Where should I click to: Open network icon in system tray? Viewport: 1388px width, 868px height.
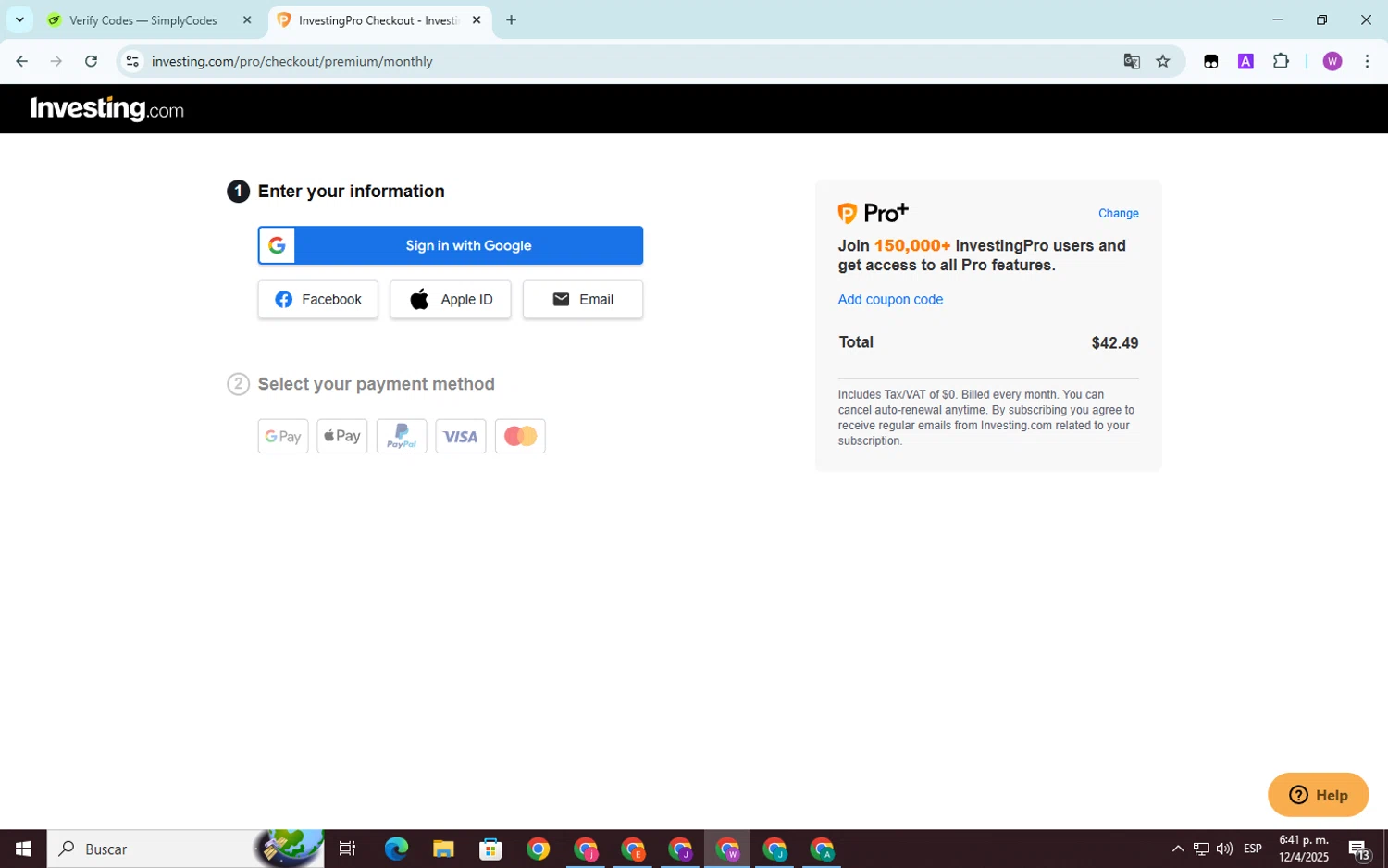pyautogui.click(x=1201, y=849)
